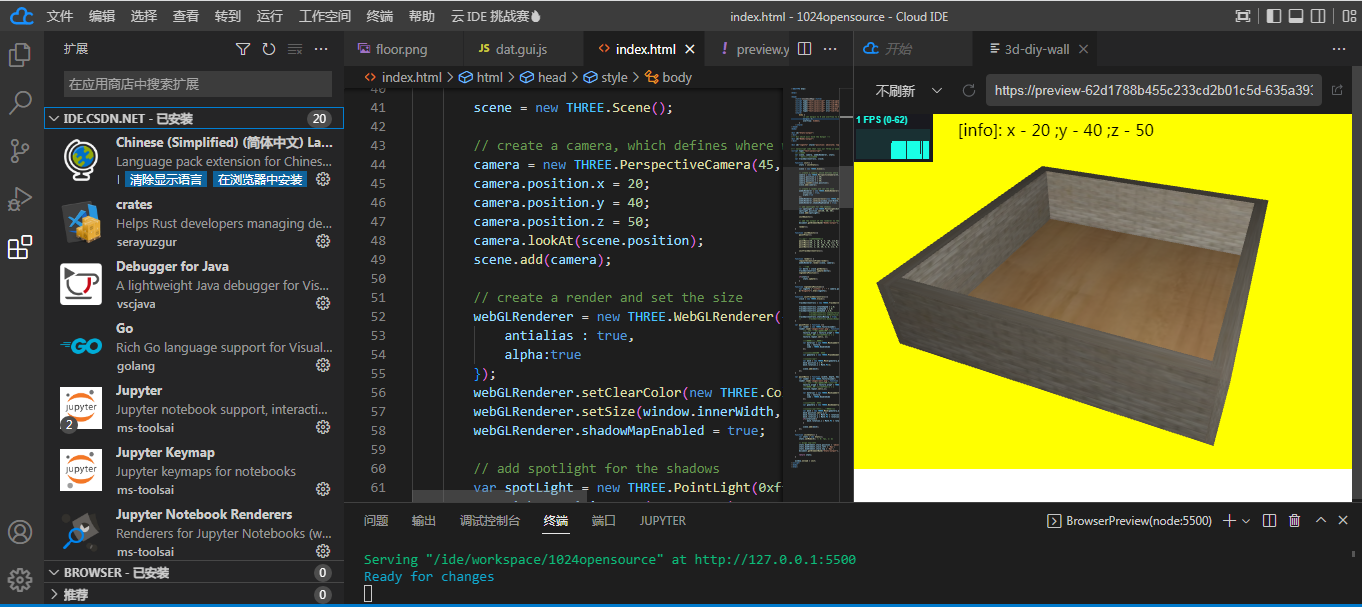Open gear settings for Jupyter Keymap
This screenshot has height=607, width=1362.
(323, 489)
